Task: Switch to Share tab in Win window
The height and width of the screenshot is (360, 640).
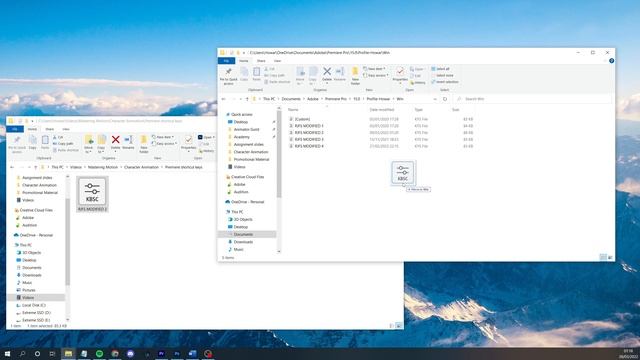Action: (261, 61)
